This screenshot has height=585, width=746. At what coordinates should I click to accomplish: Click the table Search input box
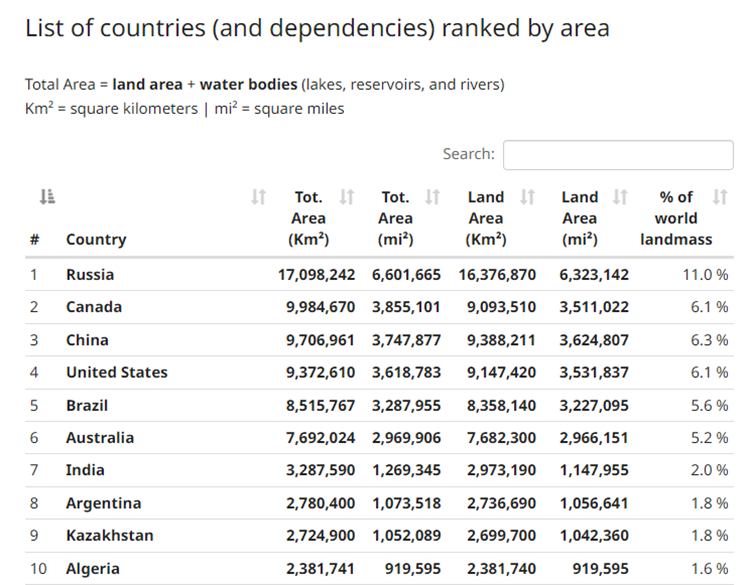point(618,155)
